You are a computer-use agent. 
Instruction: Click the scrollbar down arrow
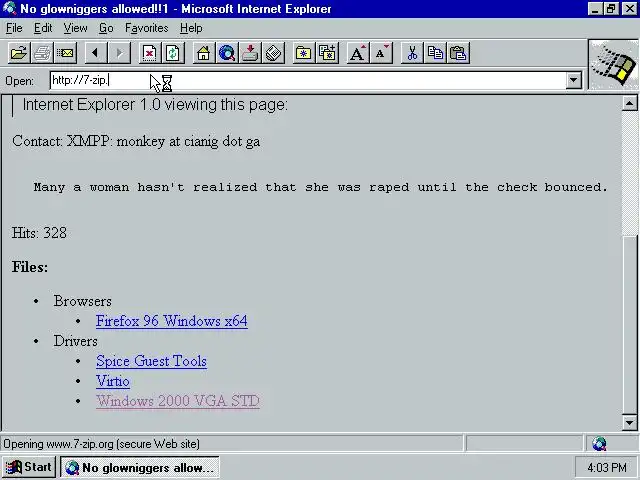pos(629,423)
